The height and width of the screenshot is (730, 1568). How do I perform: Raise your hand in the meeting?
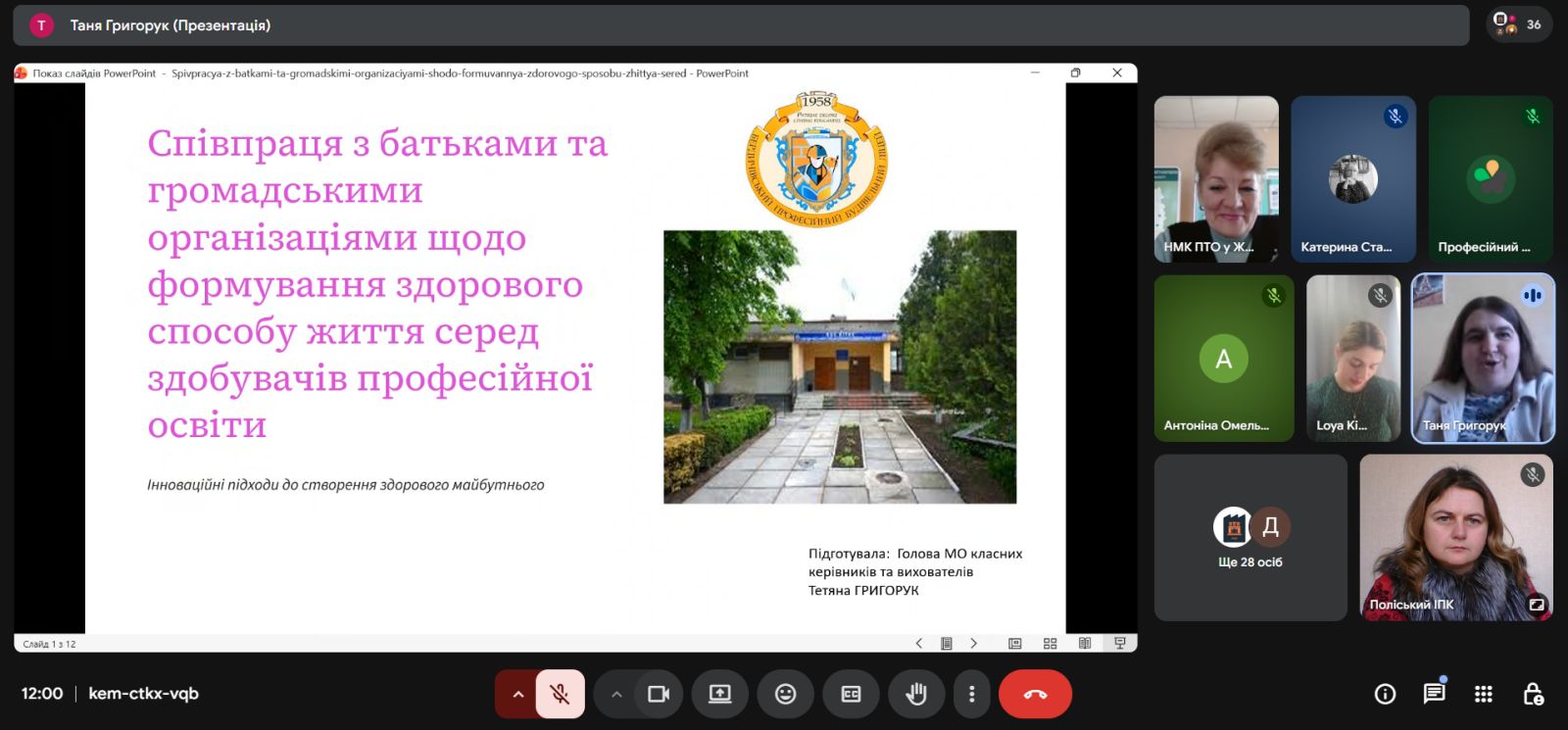pyautogui.click(x=916, y=694)
